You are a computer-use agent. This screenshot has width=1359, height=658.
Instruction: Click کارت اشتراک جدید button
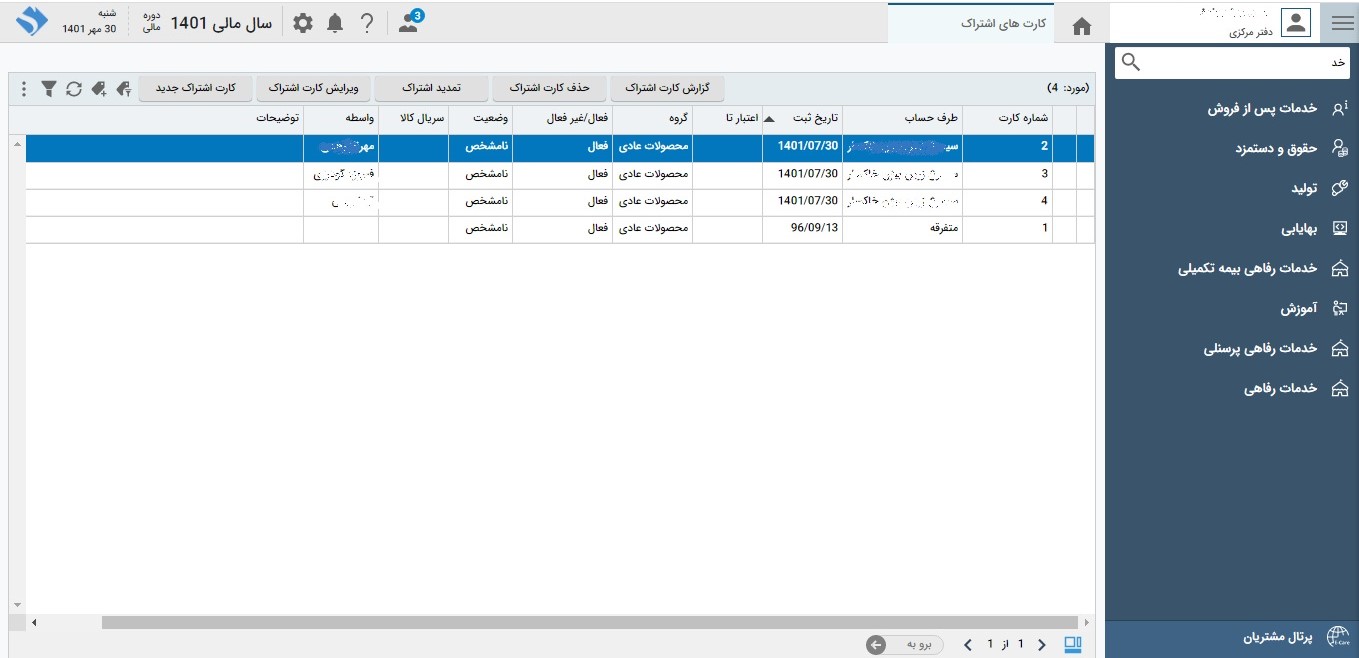pyautogui.click(x=195, y=88)
